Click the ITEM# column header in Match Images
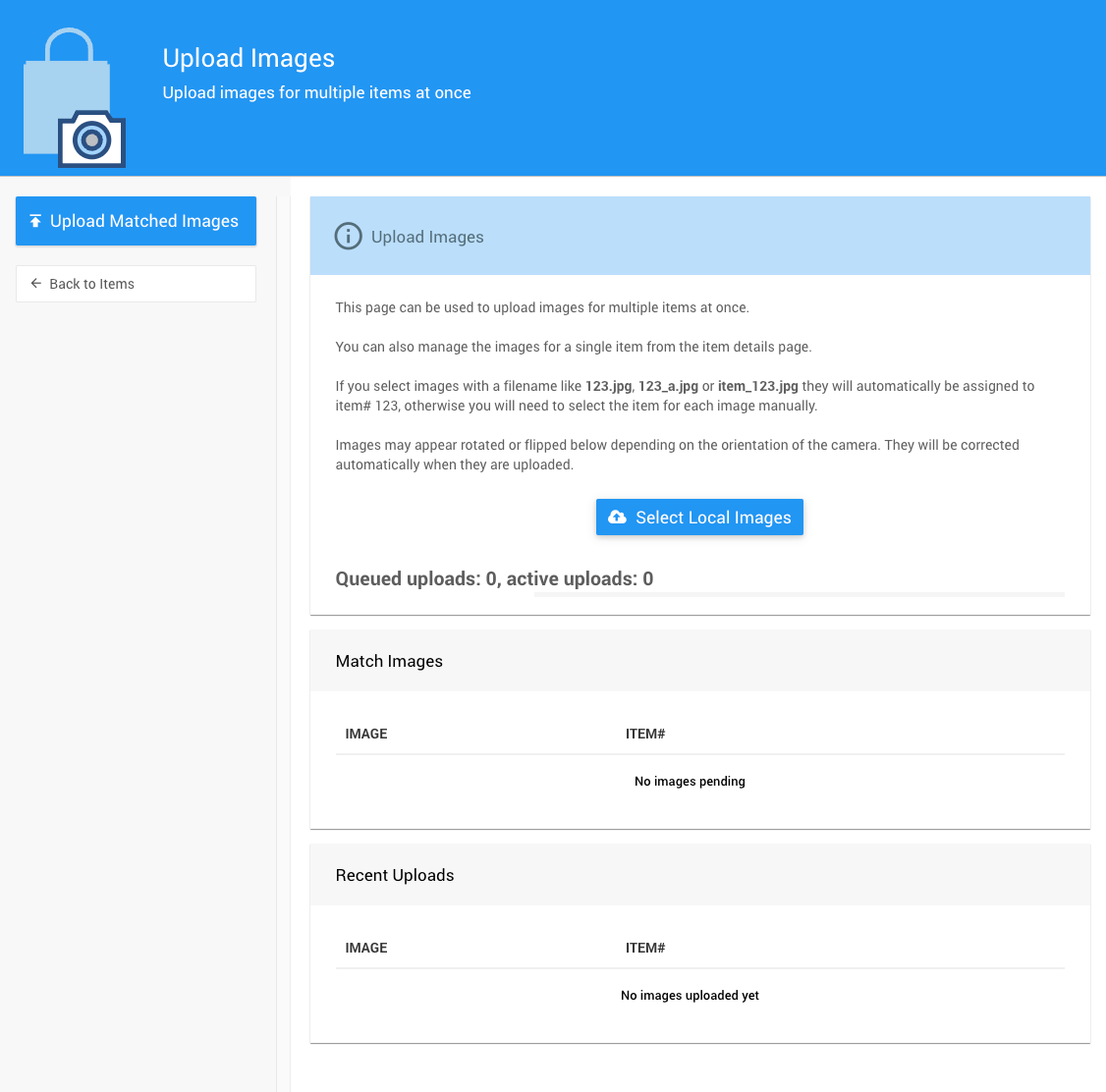Image resolution: width=1106 pixels, height=1092 pixels. click(645, 734)
